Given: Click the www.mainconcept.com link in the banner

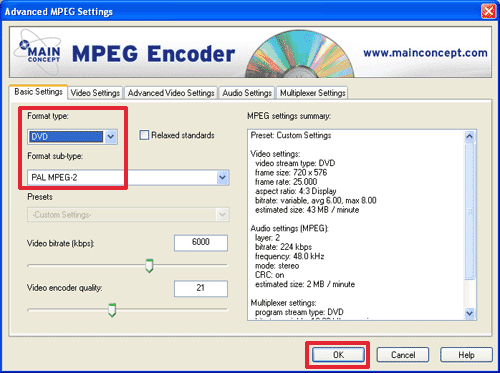Looking at the screenshot, I should click(425, 53).
